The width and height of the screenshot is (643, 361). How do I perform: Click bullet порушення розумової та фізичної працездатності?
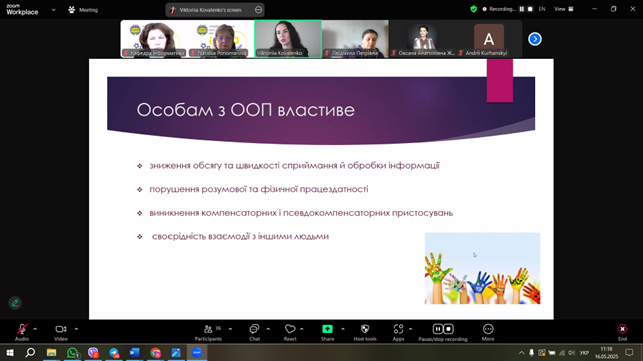(259, 189)
